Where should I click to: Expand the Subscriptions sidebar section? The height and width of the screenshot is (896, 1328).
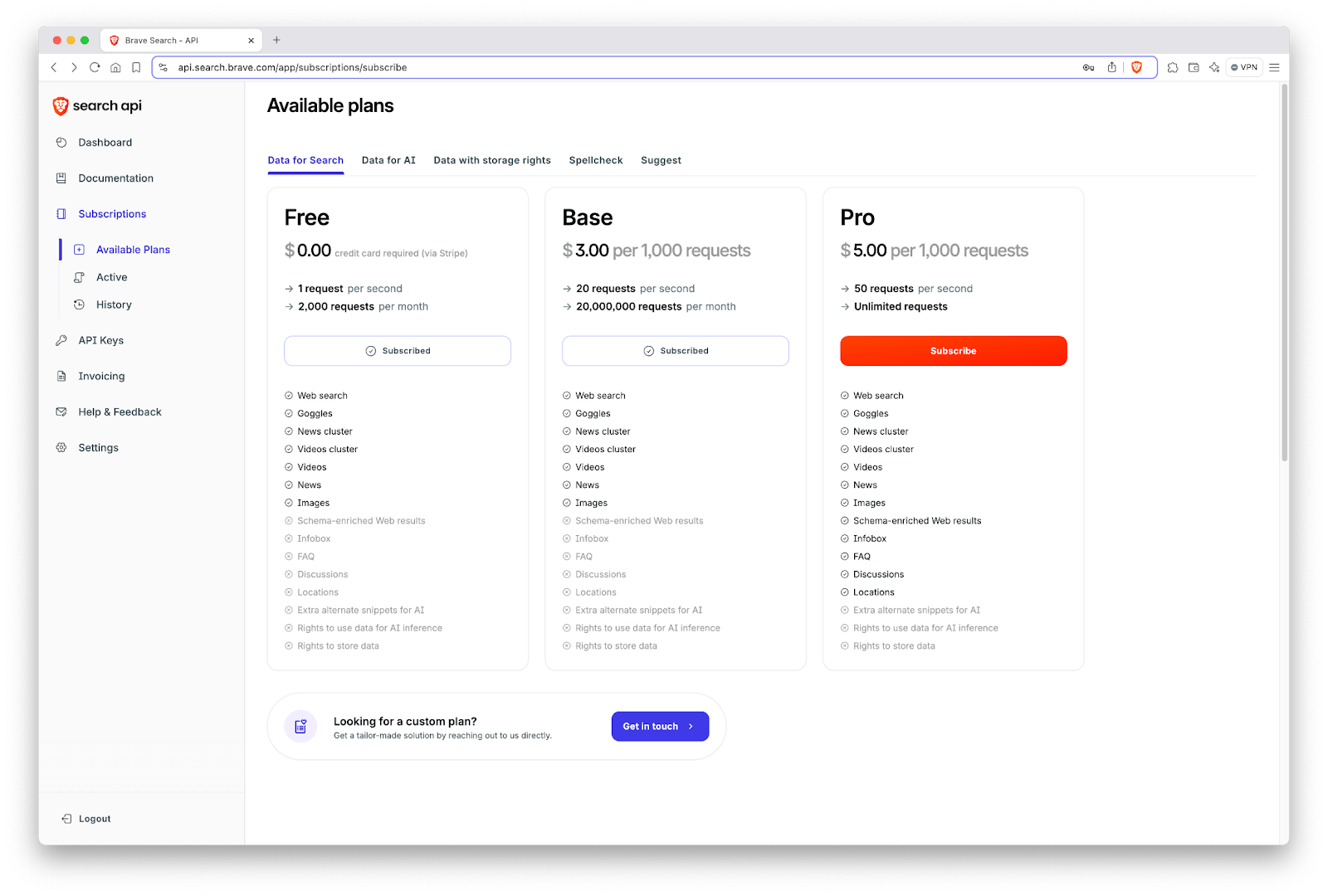[x=112, y=214]
